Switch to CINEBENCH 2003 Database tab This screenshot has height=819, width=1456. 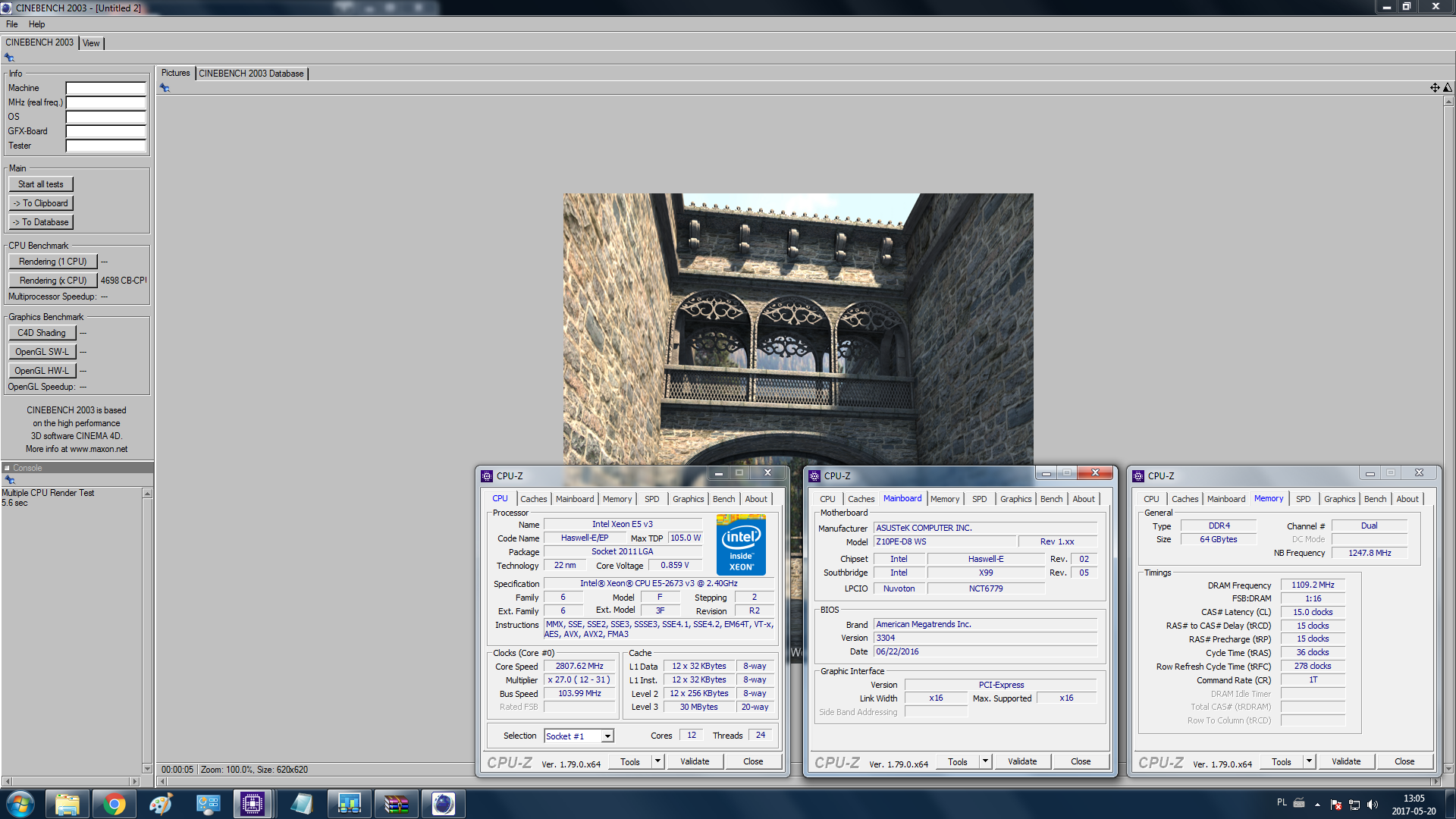[x=251, y=74]
